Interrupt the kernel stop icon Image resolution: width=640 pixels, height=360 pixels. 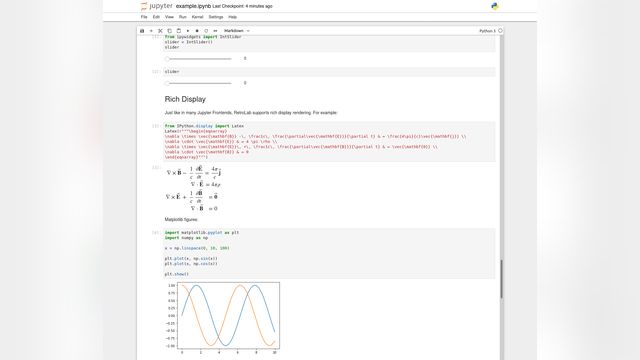click(x=197, y=31)
